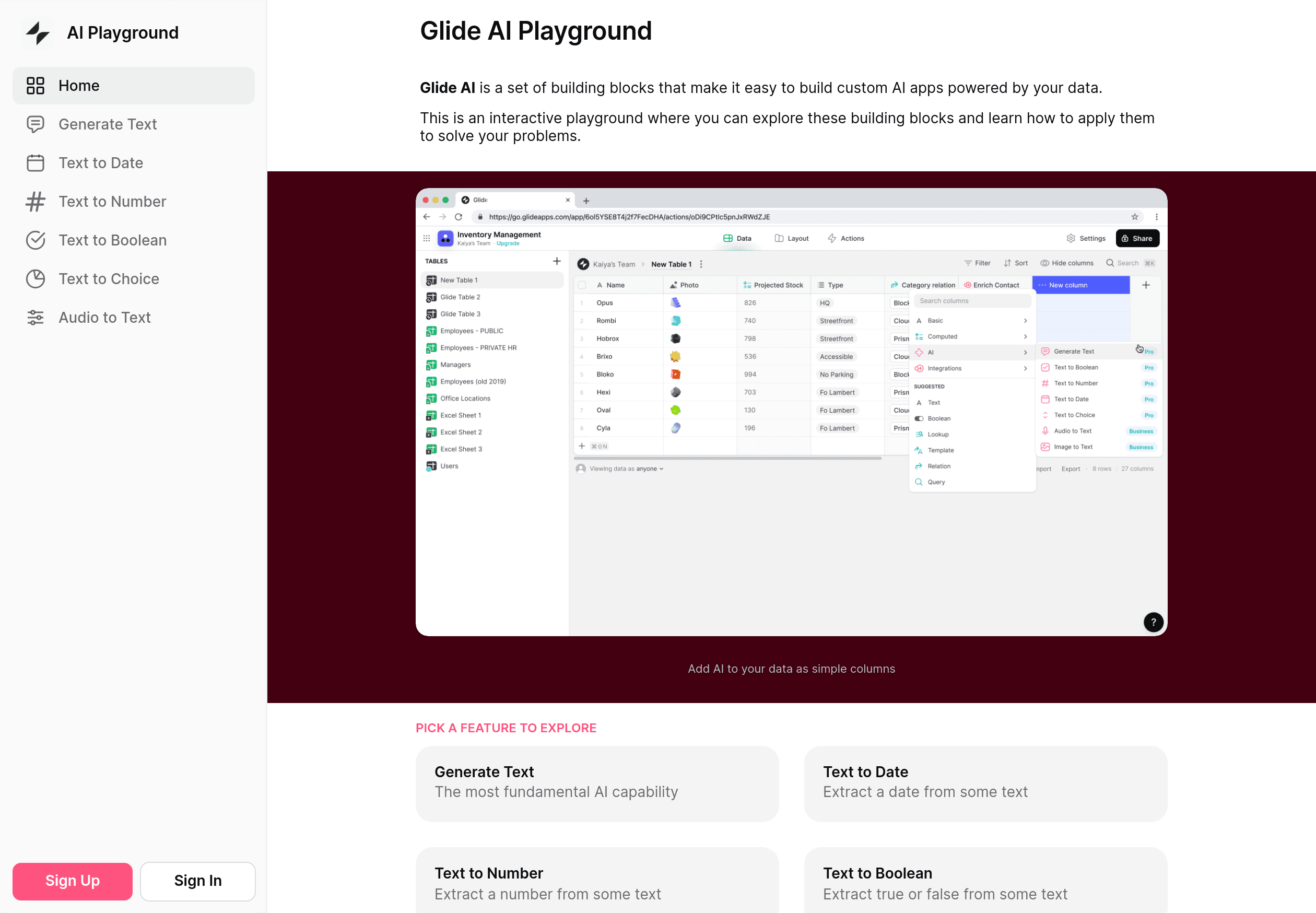1316x913 pixels.
Task: Click the apps grid icon beside Inventory Management
Action: pyautogui.click(x=426, y=239)
